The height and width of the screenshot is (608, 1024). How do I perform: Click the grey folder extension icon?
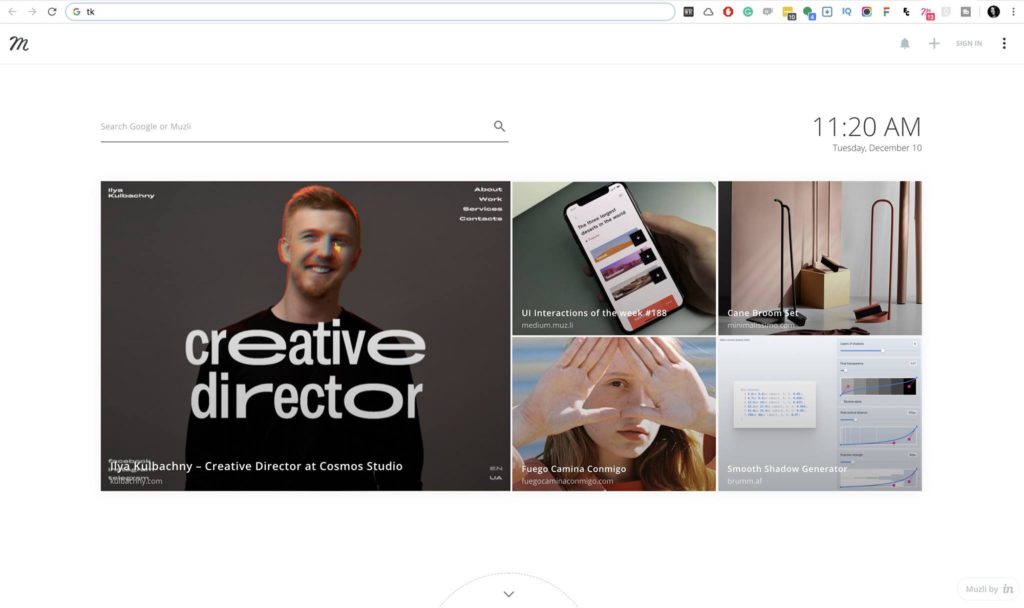[966, 12]
